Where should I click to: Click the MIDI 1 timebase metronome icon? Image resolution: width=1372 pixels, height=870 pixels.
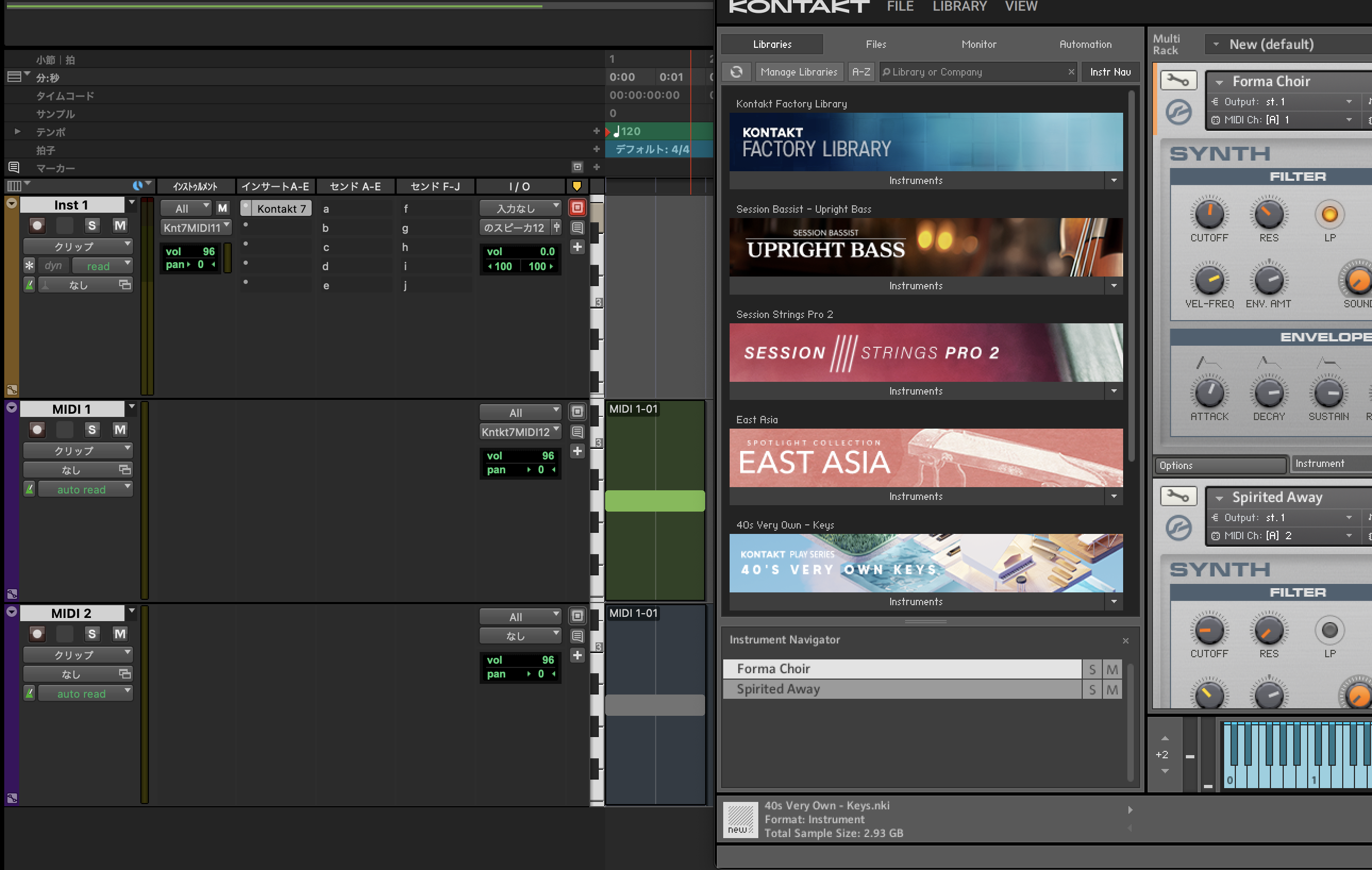pyautogui.click(x=30, y=489)
